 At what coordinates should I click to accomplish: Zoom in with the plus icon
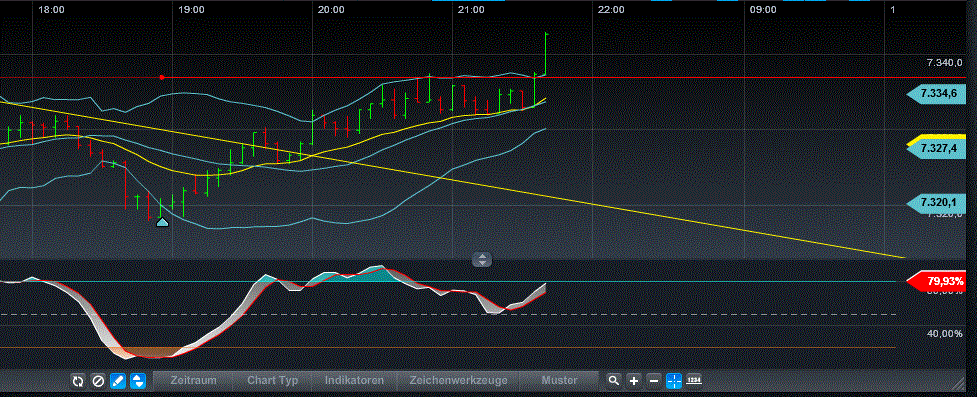[634, 380]
